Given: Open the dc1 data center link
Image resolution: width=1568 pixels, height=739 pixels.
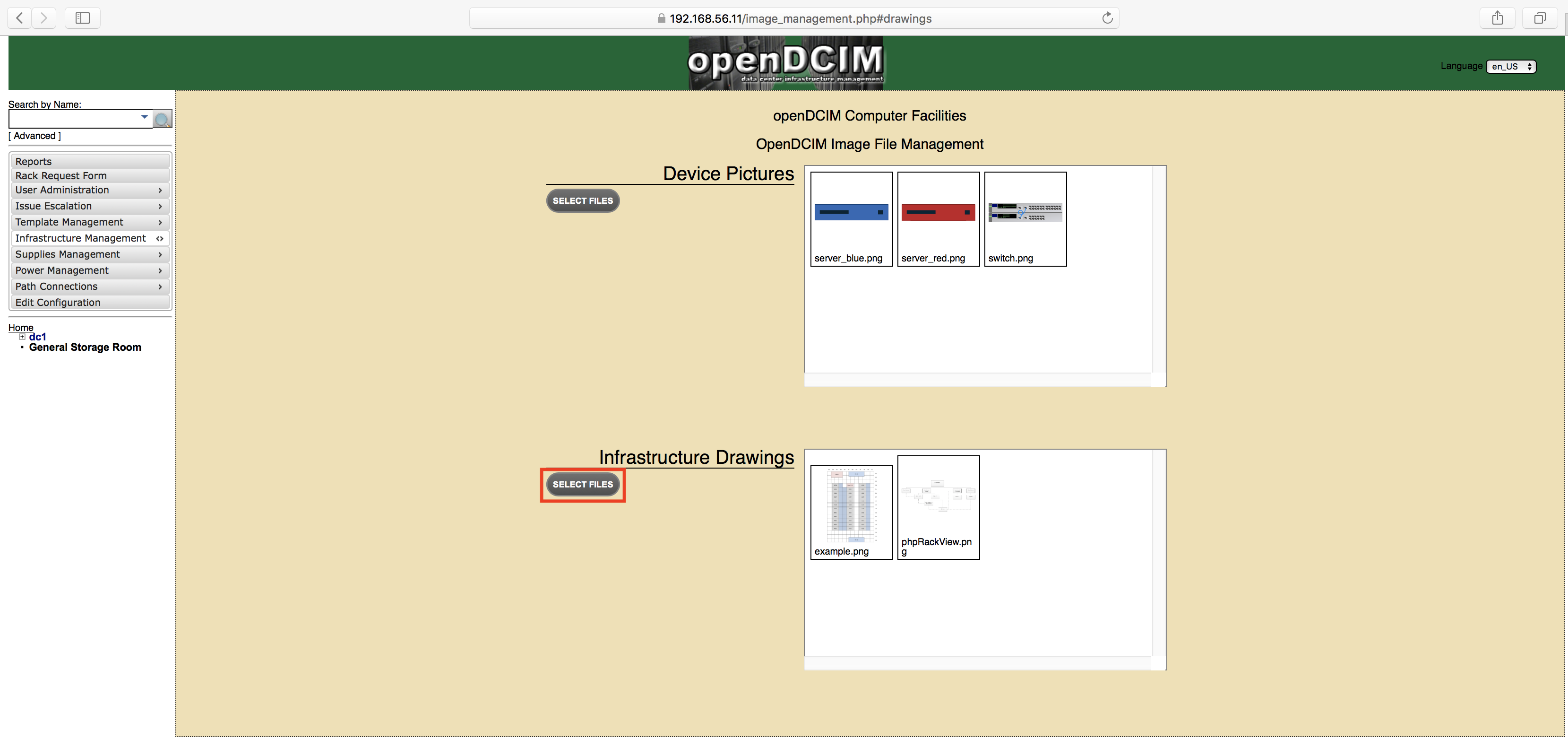Looking at the screenshot, I should [x=37, y=336].
